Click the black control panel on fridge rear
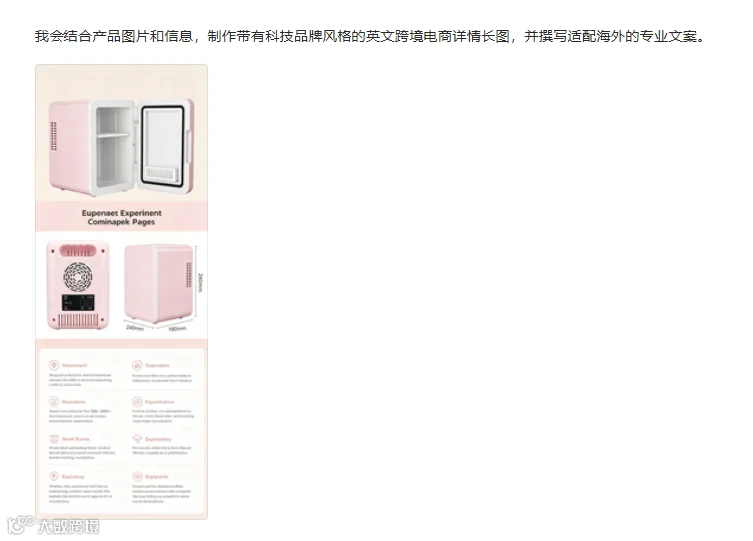The height and width of the screenshot is (541, 753). pos(78,303)
